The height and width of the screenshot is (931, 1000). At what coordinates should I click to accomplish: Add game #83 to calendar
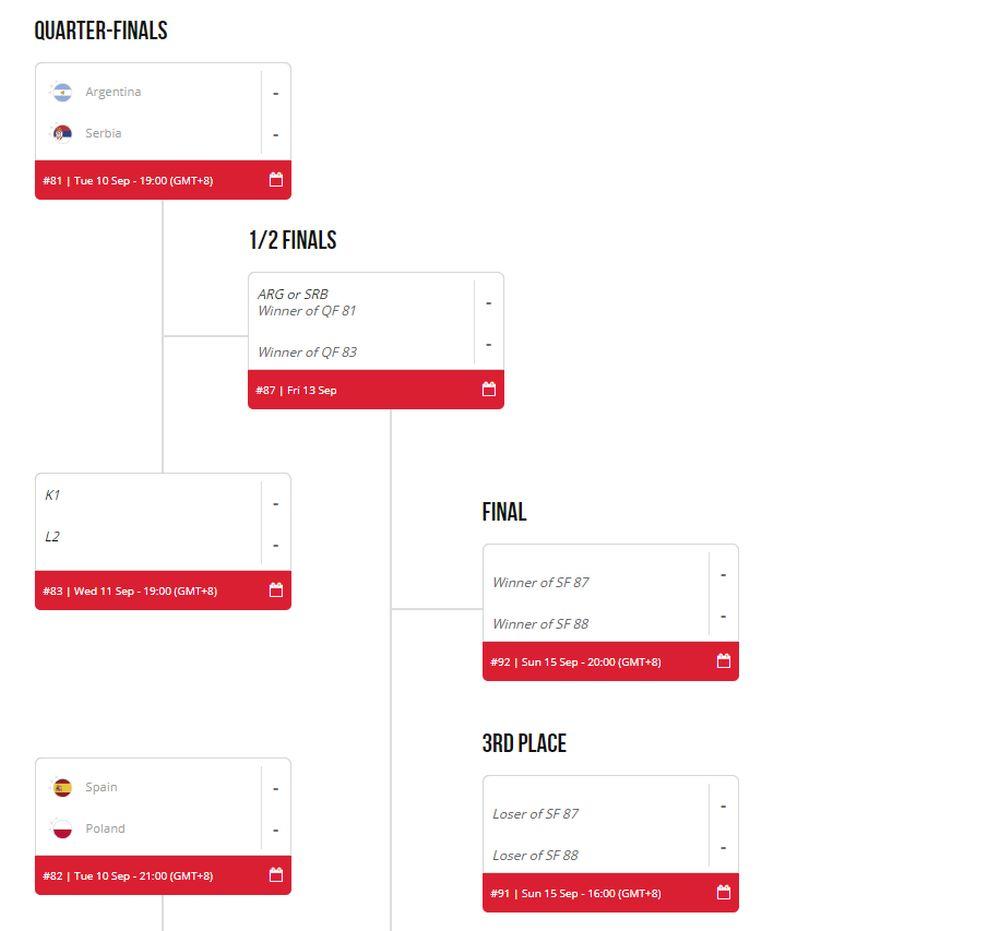click(276, 590)
